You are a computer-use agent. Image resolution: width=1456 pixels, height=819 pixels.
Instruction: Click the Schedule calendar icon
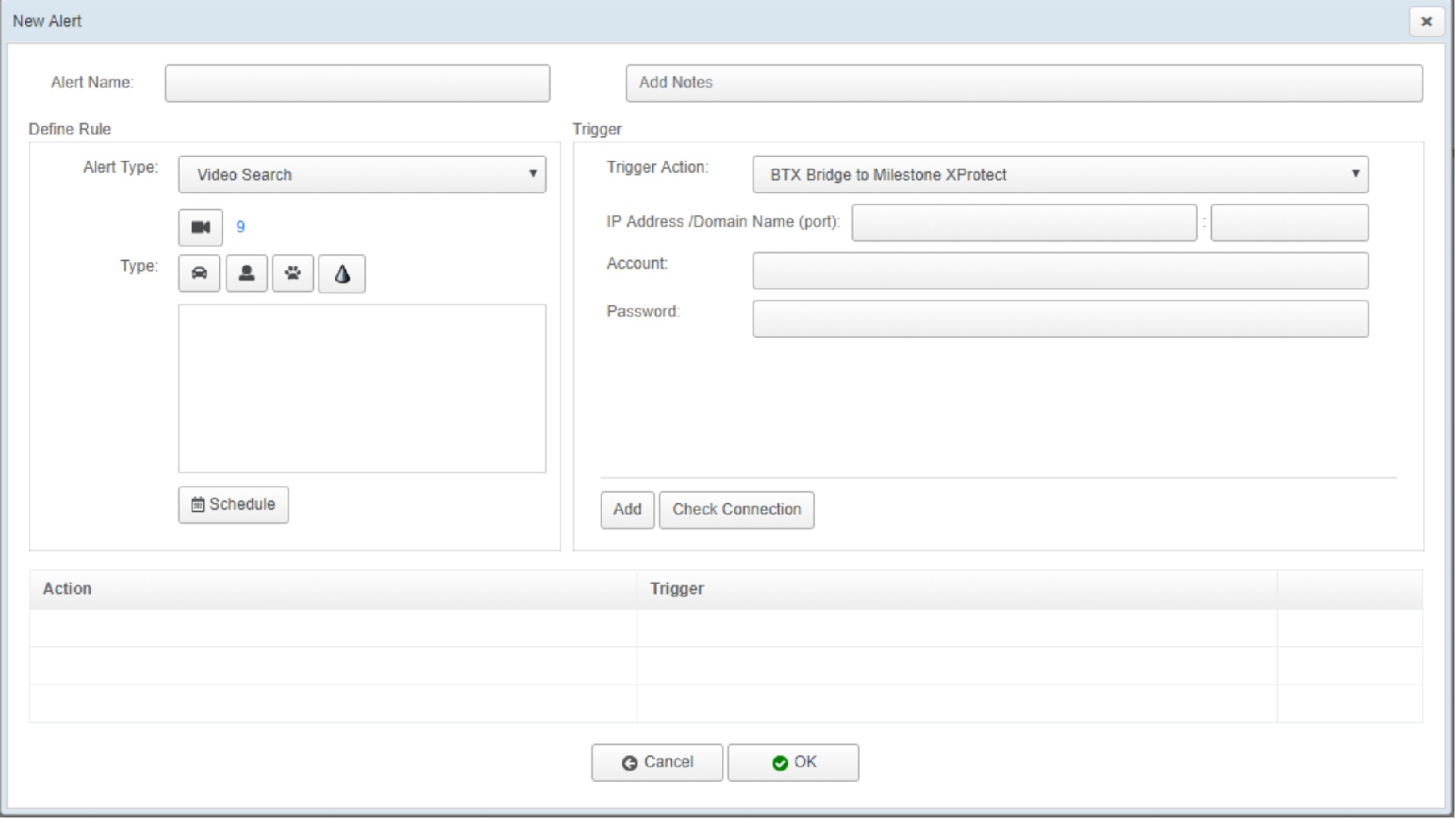[196, 504]
